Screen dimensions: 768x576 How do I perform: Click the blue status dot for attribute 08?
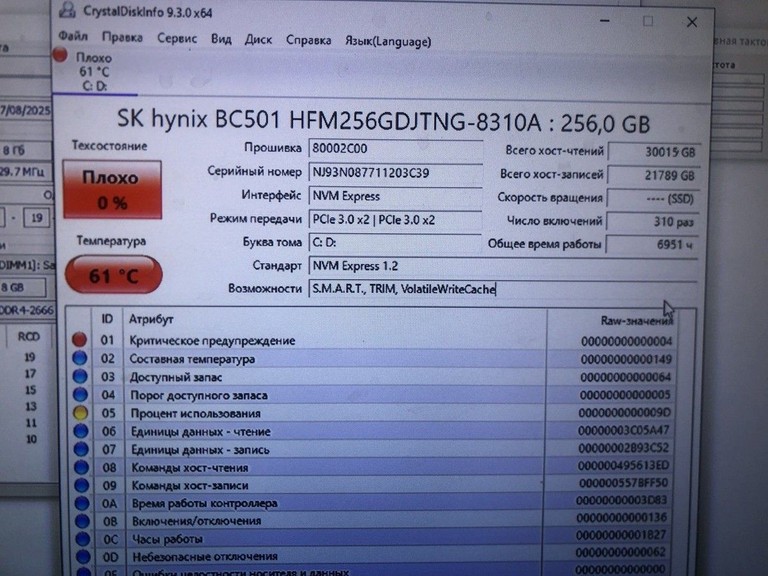81,467
